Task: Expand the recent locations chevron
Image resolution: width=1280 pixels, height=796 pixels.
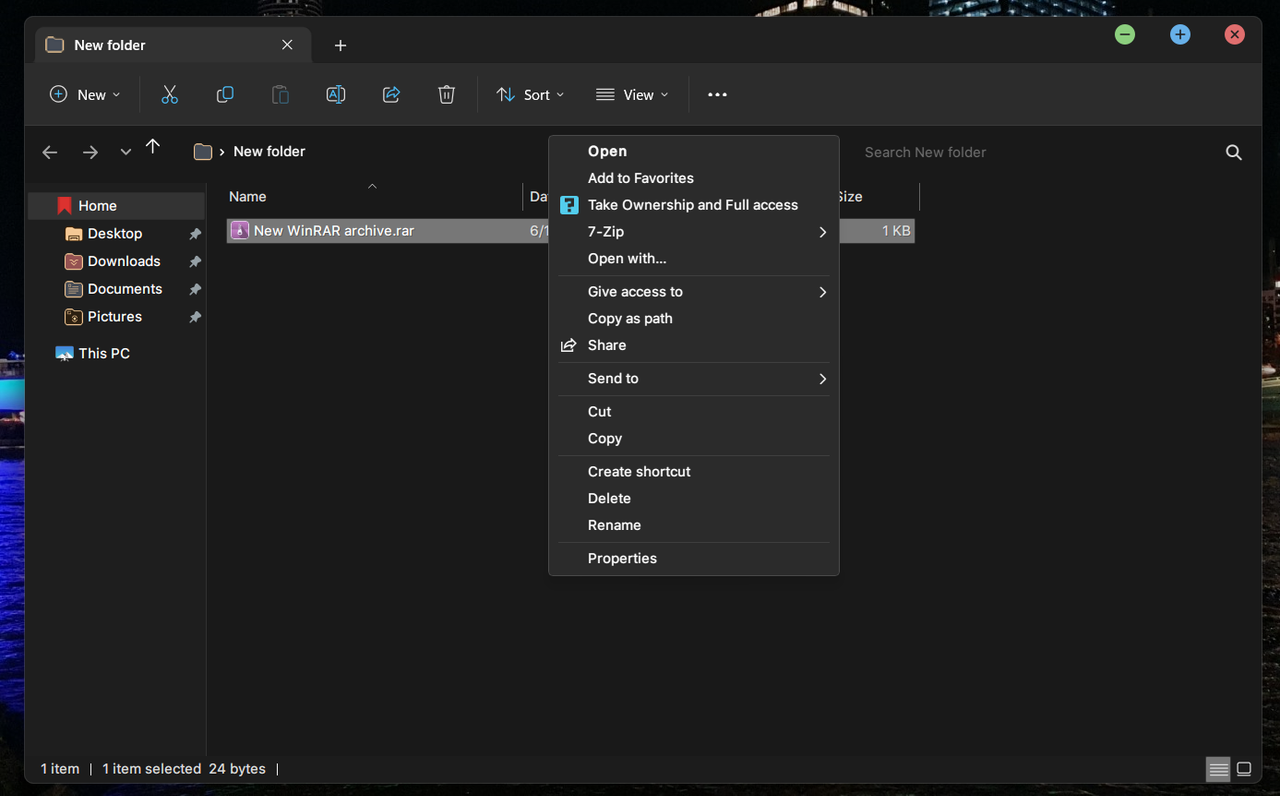Action: [125, 151]
